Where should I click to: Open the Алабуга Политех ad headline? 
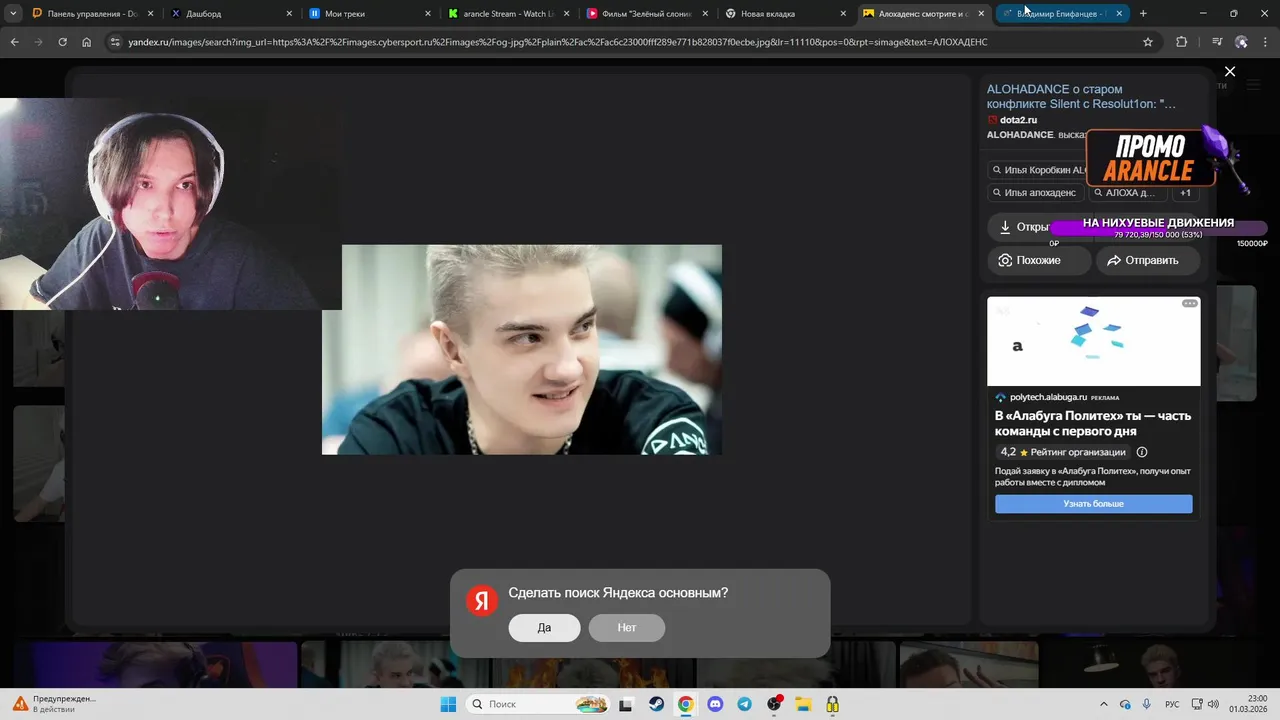point(1093,423)
